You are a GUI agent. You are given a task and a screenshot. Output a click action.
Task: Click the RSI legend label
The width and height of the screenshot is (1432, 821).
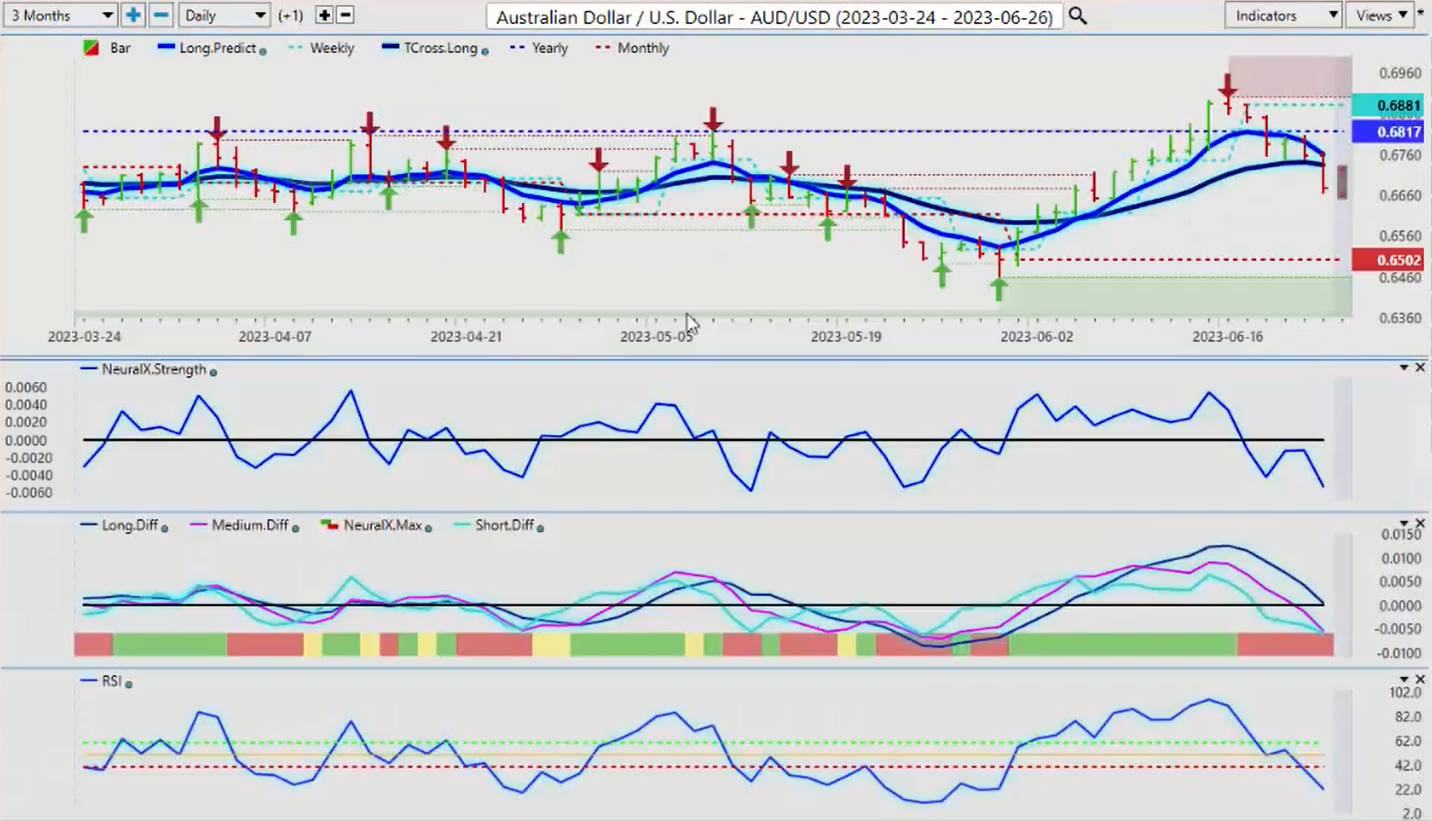[x=111, y=681]
